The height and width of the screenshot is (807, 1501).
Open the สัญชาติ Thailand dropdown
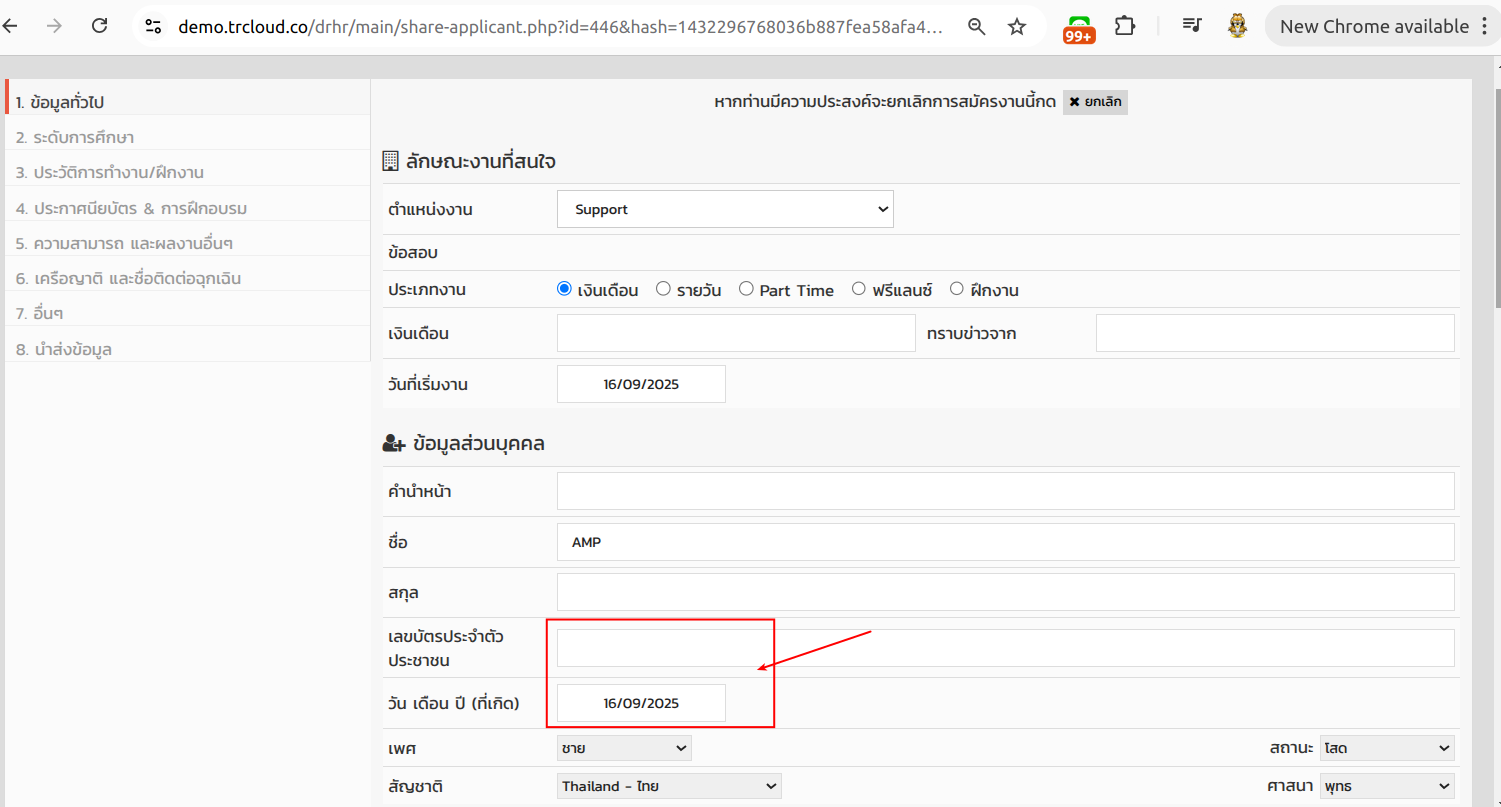pos(669,786)
